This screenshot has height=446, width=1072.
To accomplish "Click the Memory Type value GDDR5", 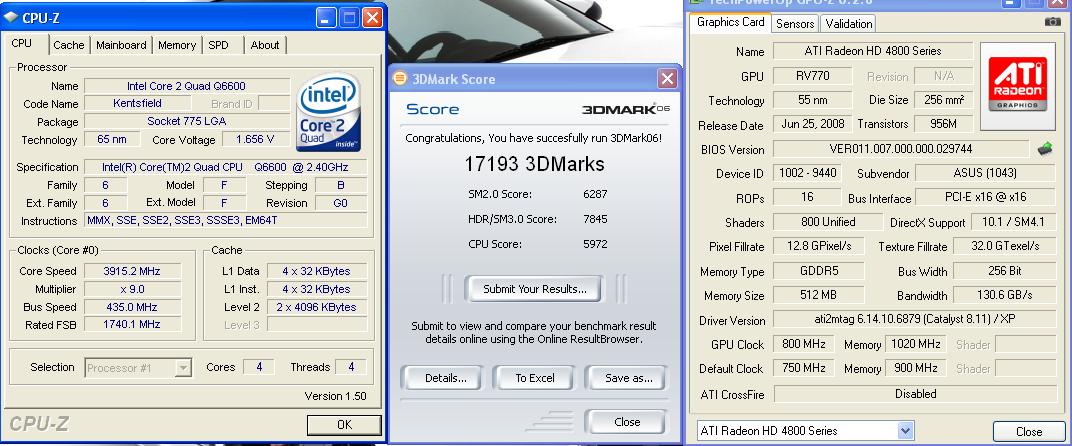I will pos(818,271).
